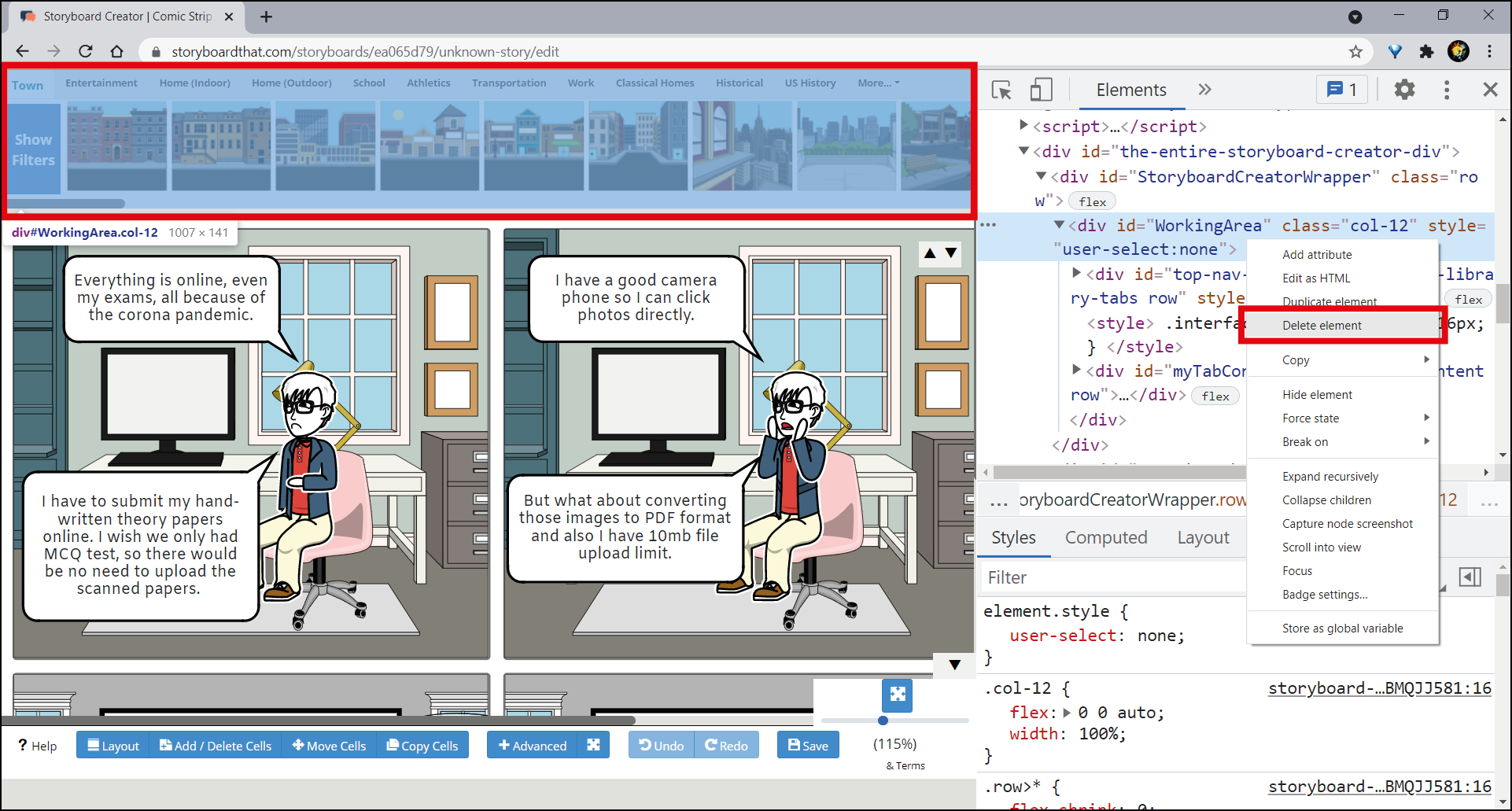Expand the script element node
Viewport: 1512px width, 811px height.
tap(1023, 125)
